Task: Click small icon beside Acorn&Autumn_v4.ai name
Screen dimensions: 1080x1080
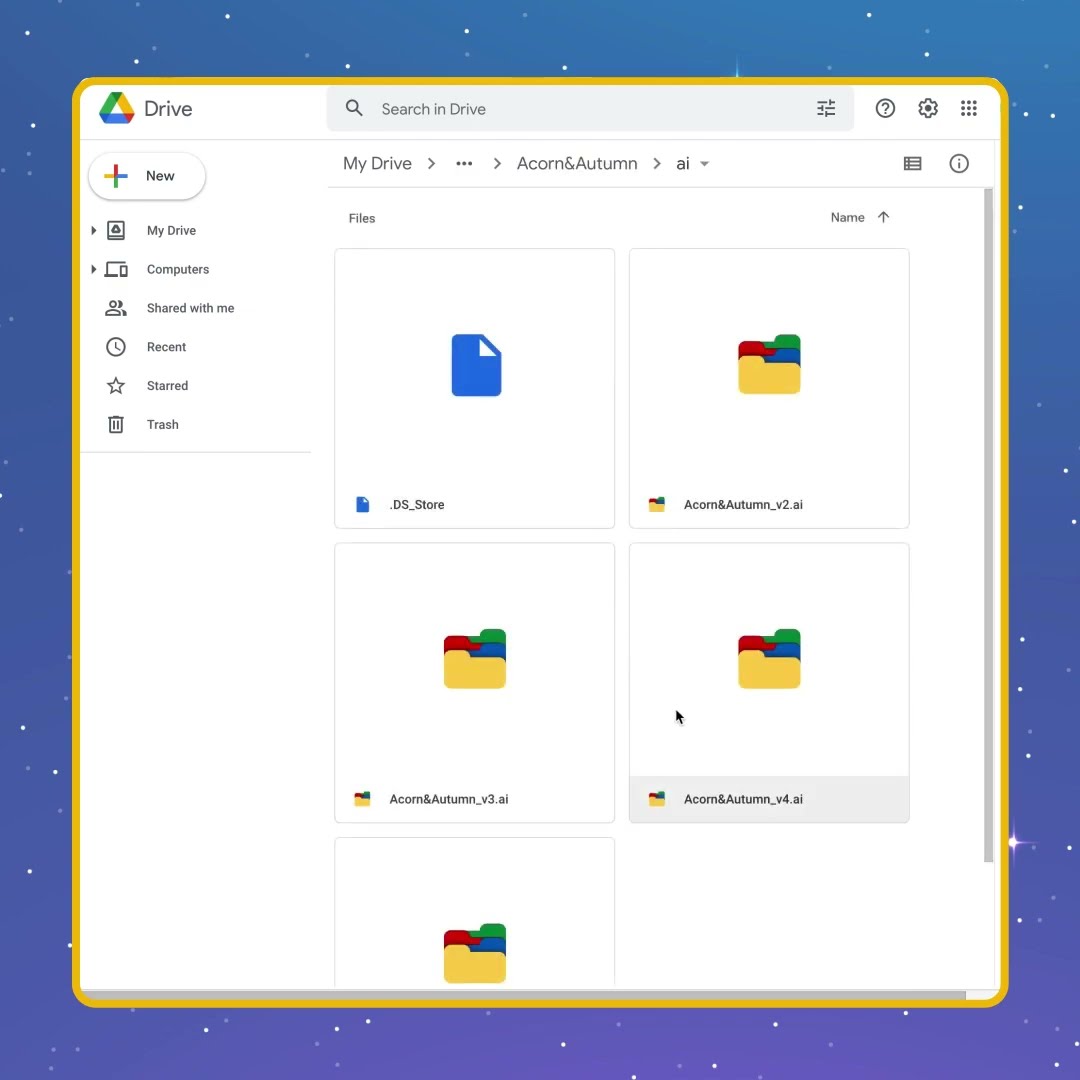Action: (657, 799)
